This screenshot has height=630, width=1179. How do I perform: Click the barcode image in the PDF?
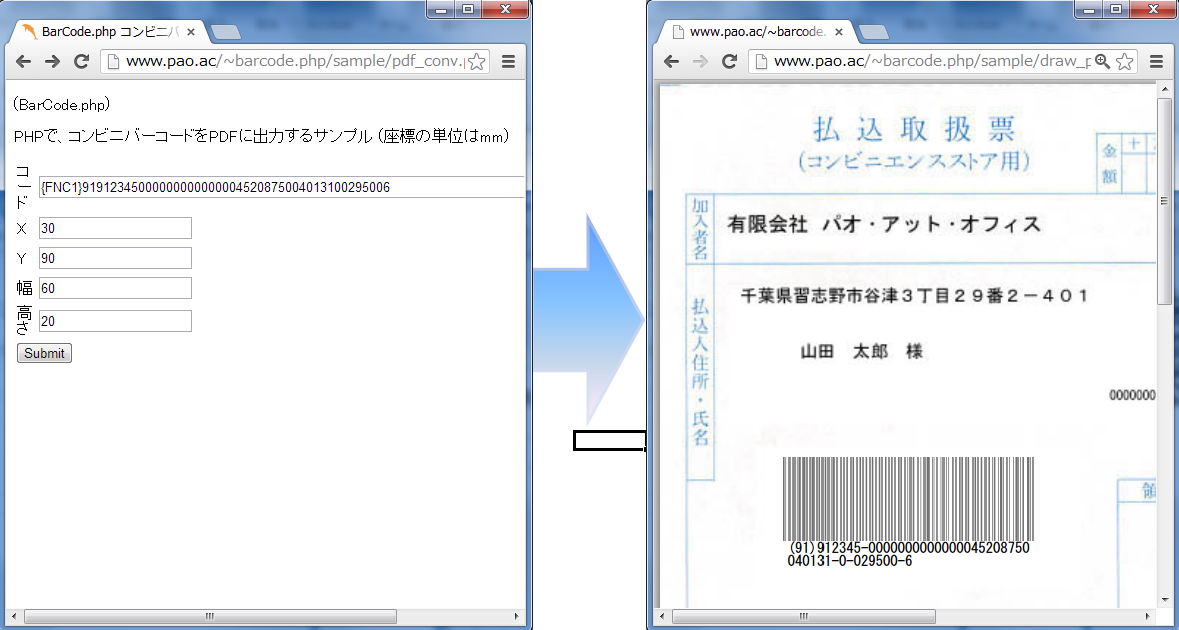point(908,498)
